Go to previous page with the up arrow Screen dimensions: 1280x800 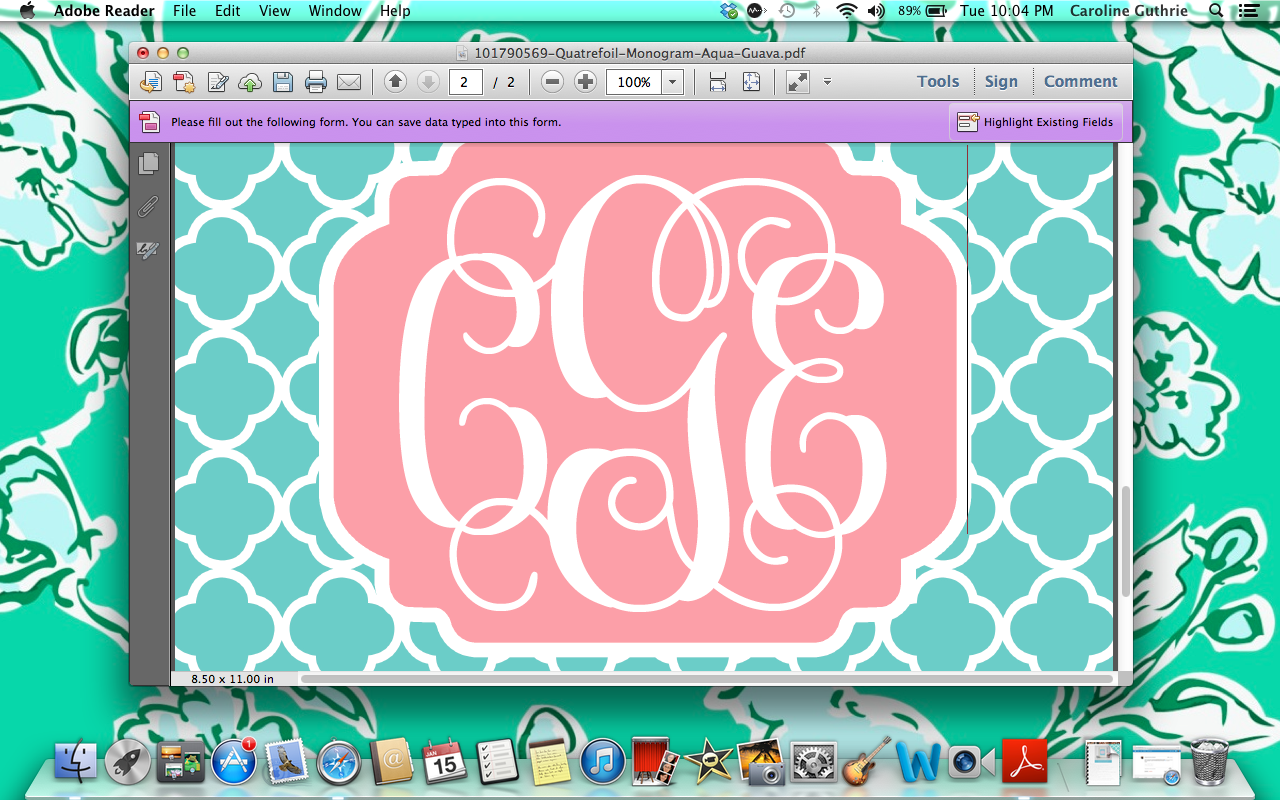(395, 82)
